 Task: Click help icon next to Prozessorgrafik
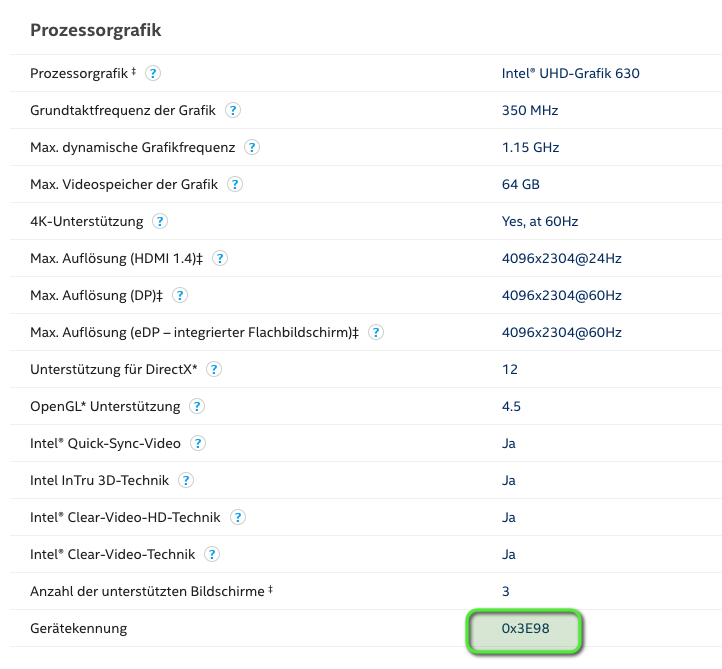153,73
